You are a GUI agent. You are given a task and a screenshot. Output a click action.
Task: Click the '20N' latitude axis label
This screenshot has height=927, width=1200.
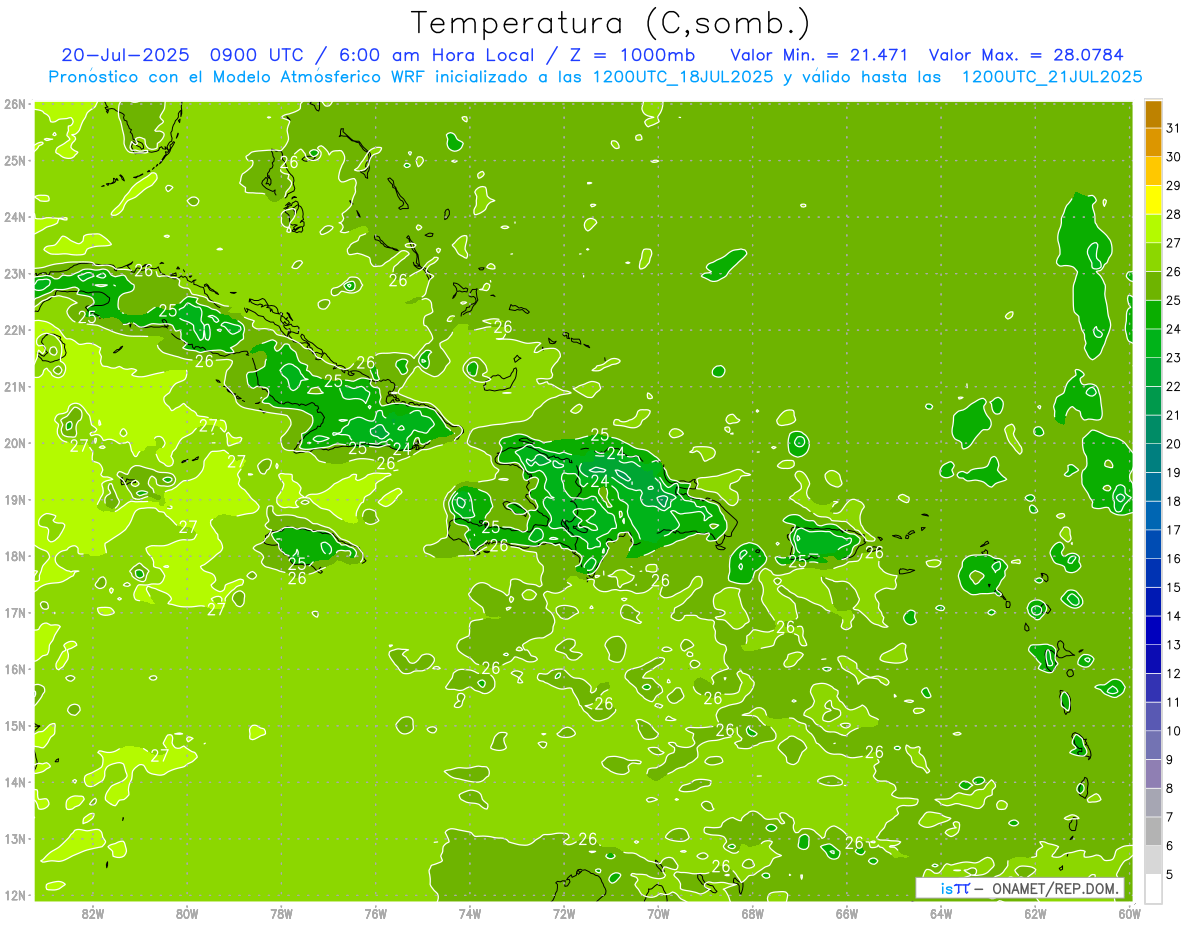pyautogui.click(x=15, y=443)
